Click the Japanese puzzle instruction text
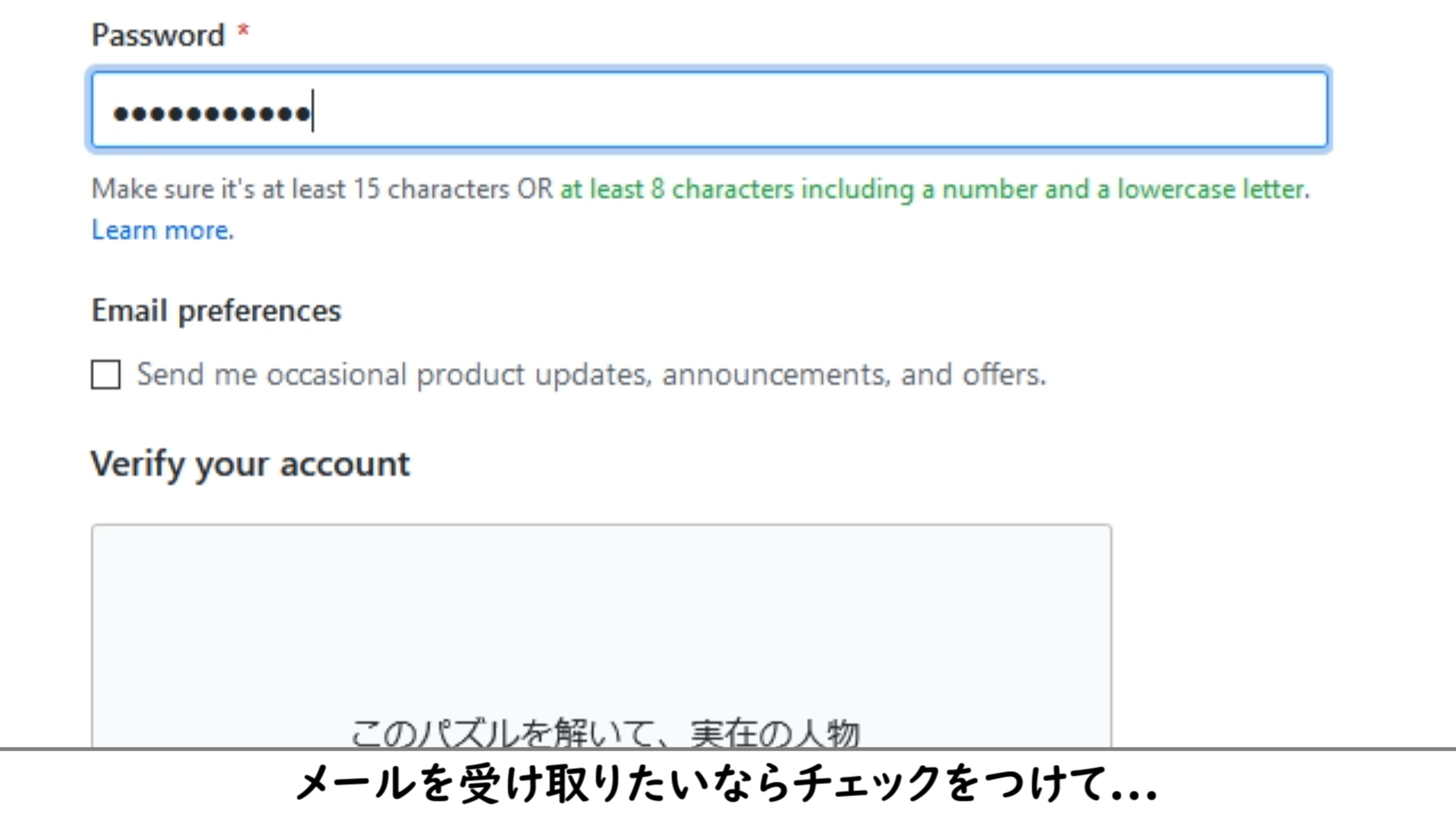Viewport: 1456px width, 819px height. (x=604, y=733)
